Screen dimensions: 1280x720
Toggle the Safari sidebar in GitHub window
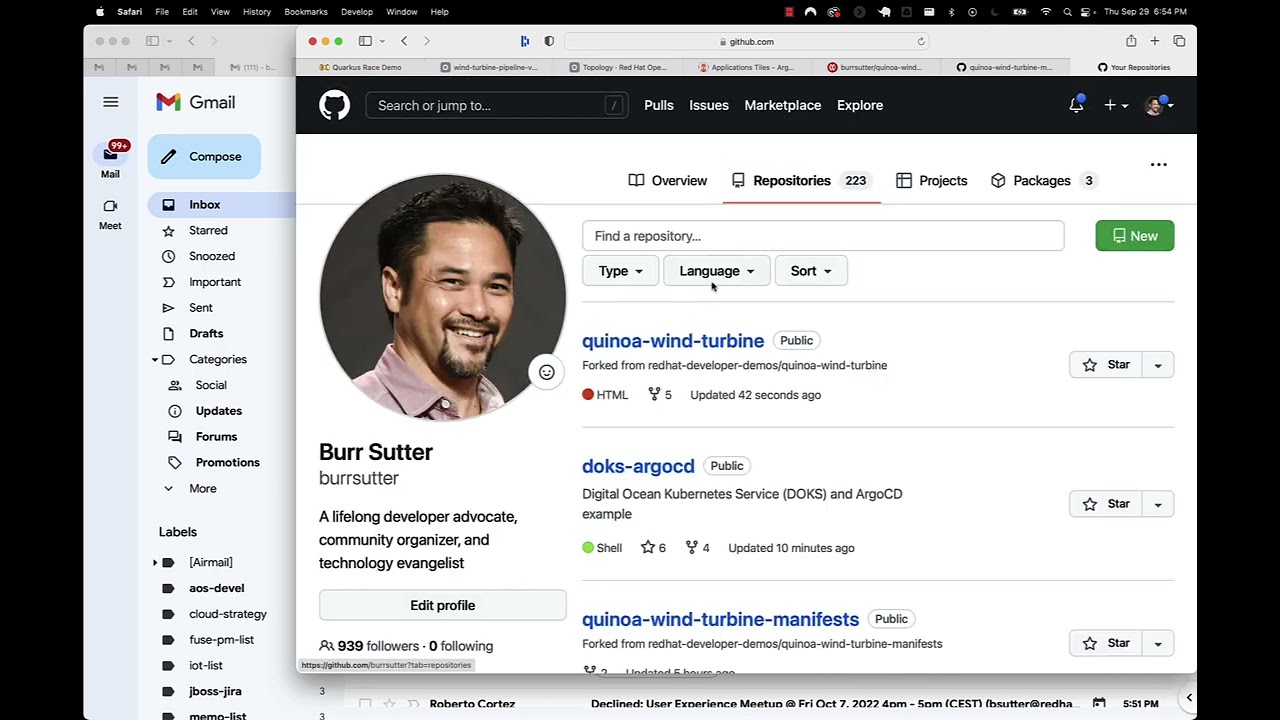(365, 41)
